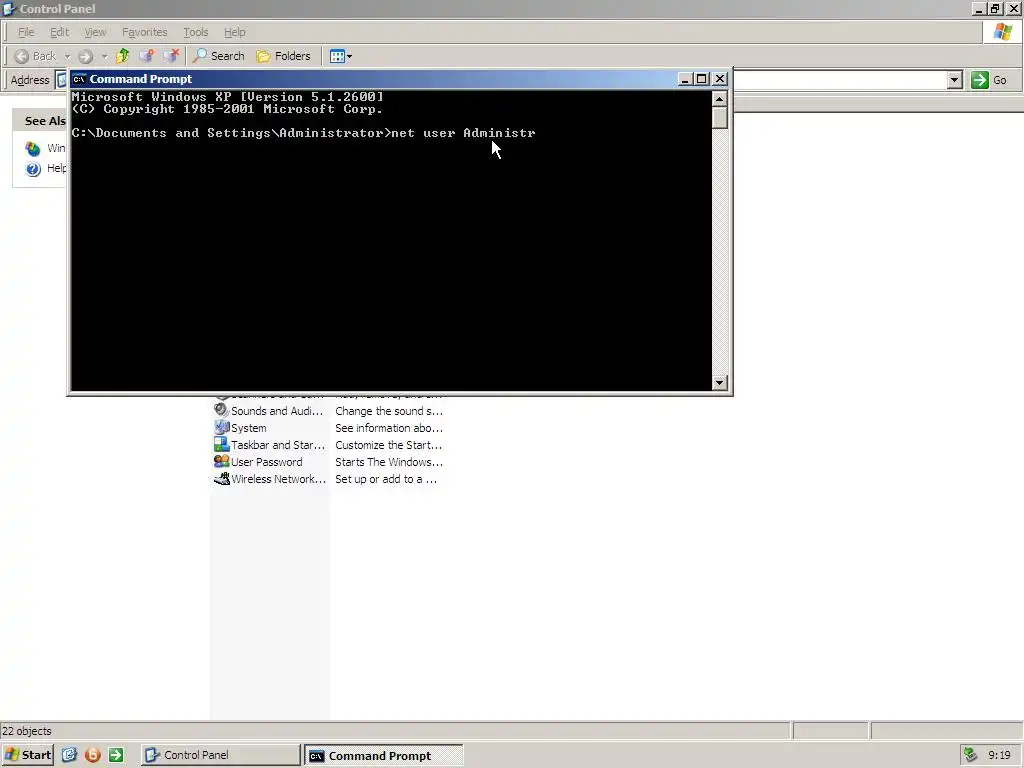Expand the Forward history dropdown arrow
Viewport: 1024px width, 768px height.
(x=104, y=56)
